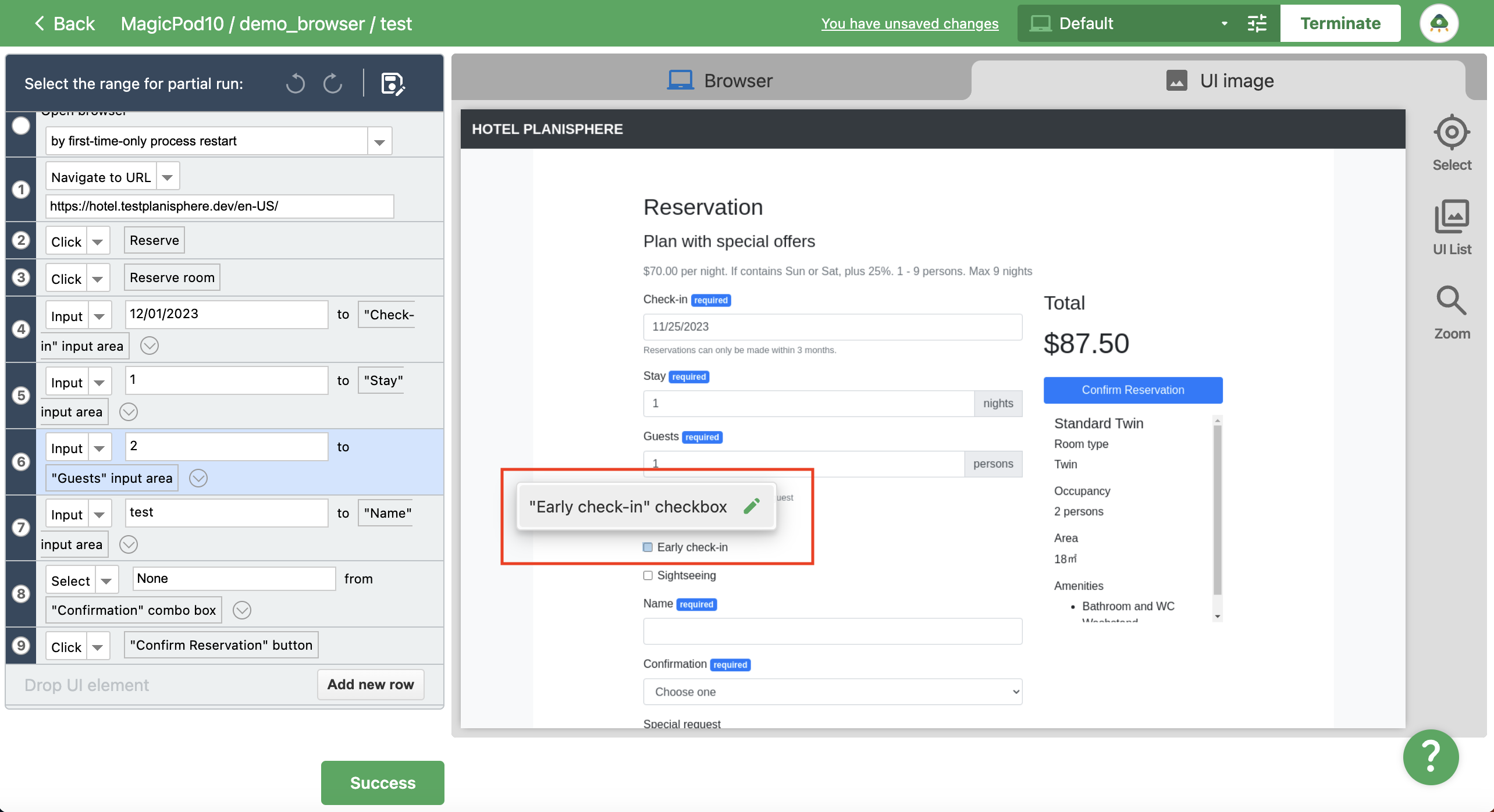Open Click command dropdown in step 9
This screenshot has height=812, width=1494.
pos(98,646)
